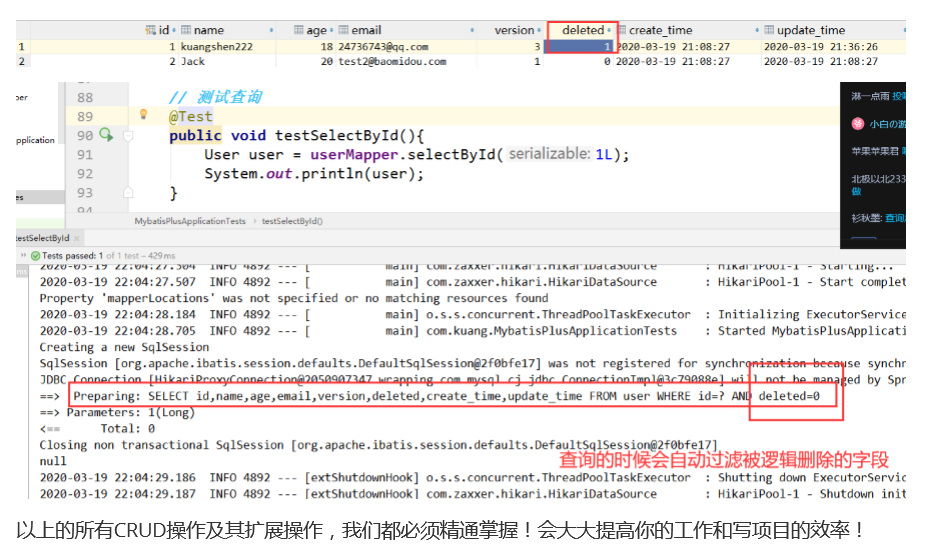Click the green Tests passed checkmark icon
The width and height of the screenshot is (935, 547).
click(x=35, y=256)
